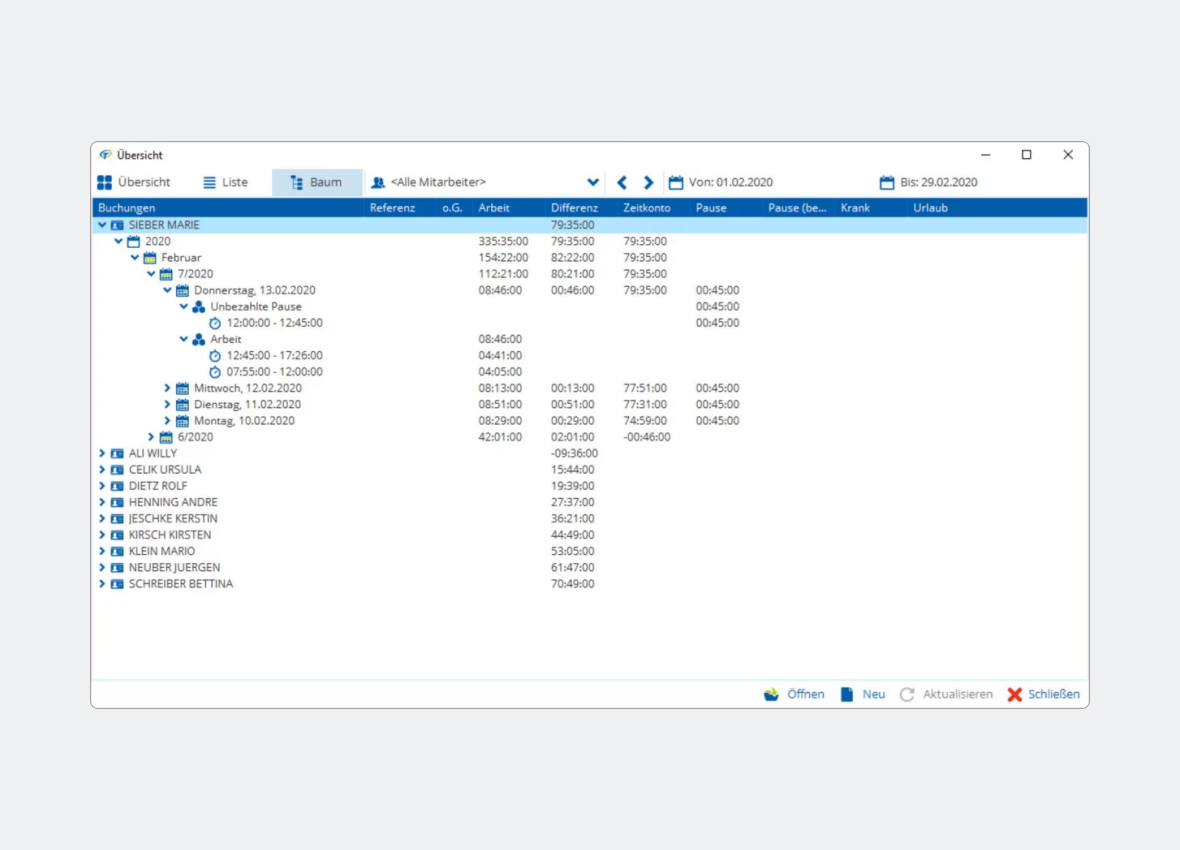Click the Unbezahlte Pause category icon
The height and width of the screenshot is (850, 1180).
pos(199,307)
